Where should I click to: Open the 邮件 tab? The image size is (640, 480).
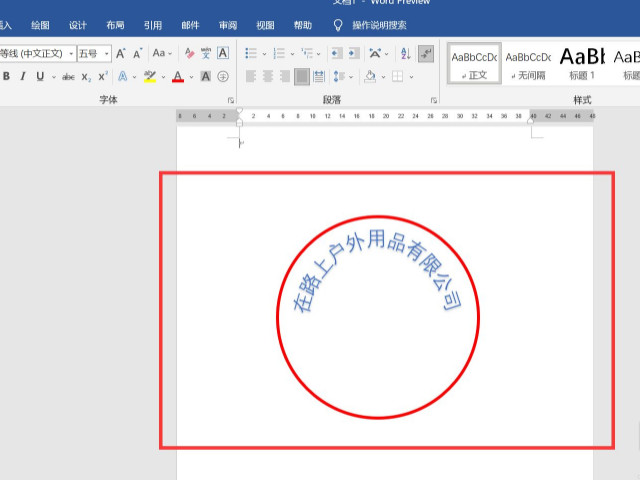point(190,25)
